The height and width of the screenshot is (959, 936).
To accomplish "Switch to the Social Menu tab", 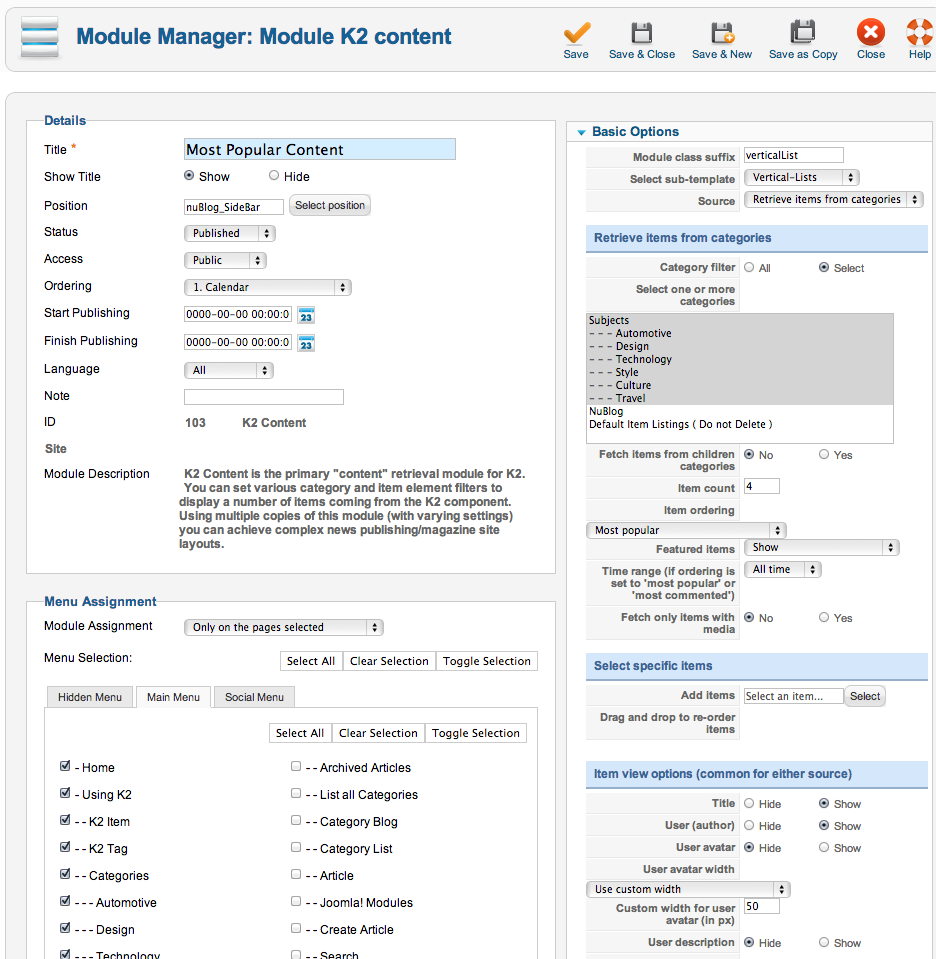I will pos(254,697).
